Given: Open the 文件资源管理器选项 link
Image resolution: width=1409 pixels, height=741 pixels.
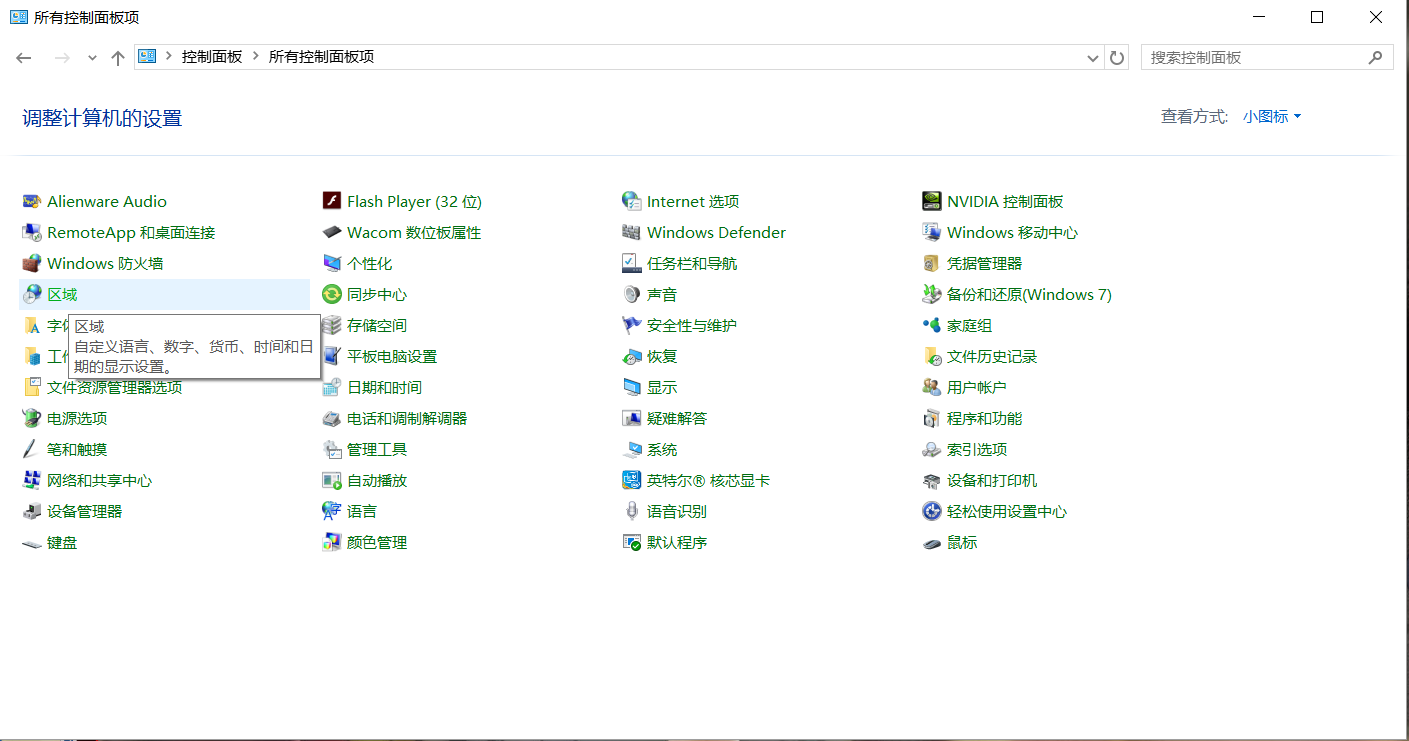Looking at the screenshot, I should click(x=114, y=387).
